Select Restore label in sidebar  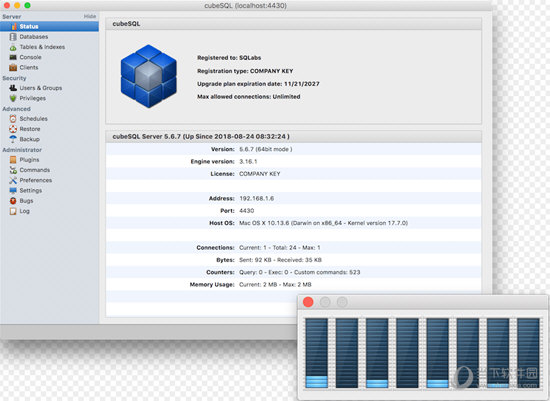(x=30, y=129)
